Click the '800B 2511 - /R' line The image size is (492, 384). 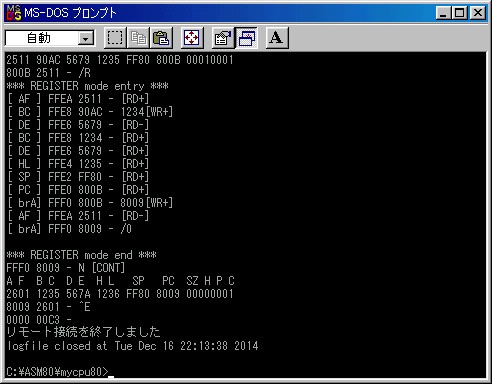(x=48, y=73)
